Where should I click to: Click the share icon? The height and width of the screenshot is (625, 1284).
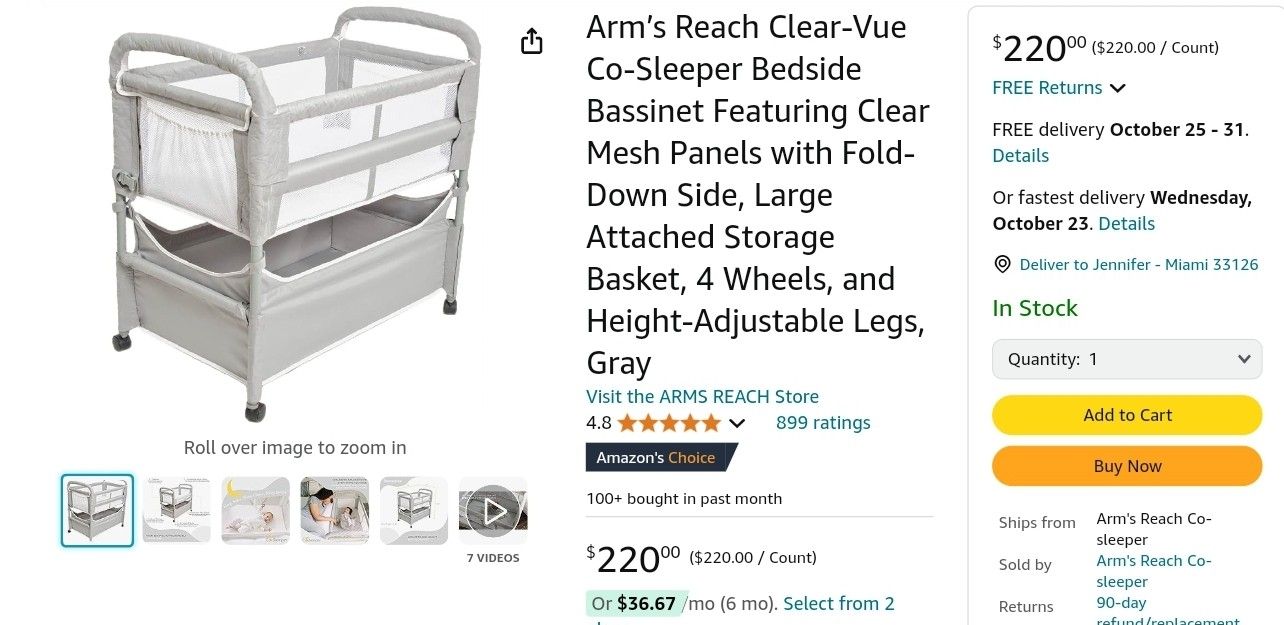coord(531,41)
